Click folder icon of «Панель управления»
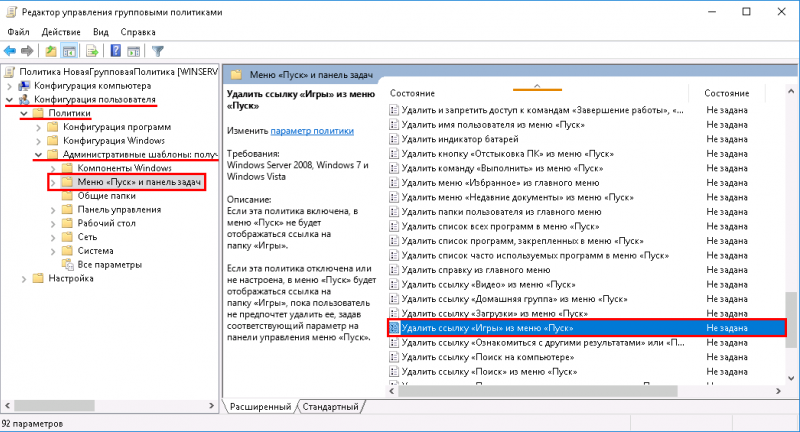Viewport: 800px width, 432px height. click(x=67, y=210)
